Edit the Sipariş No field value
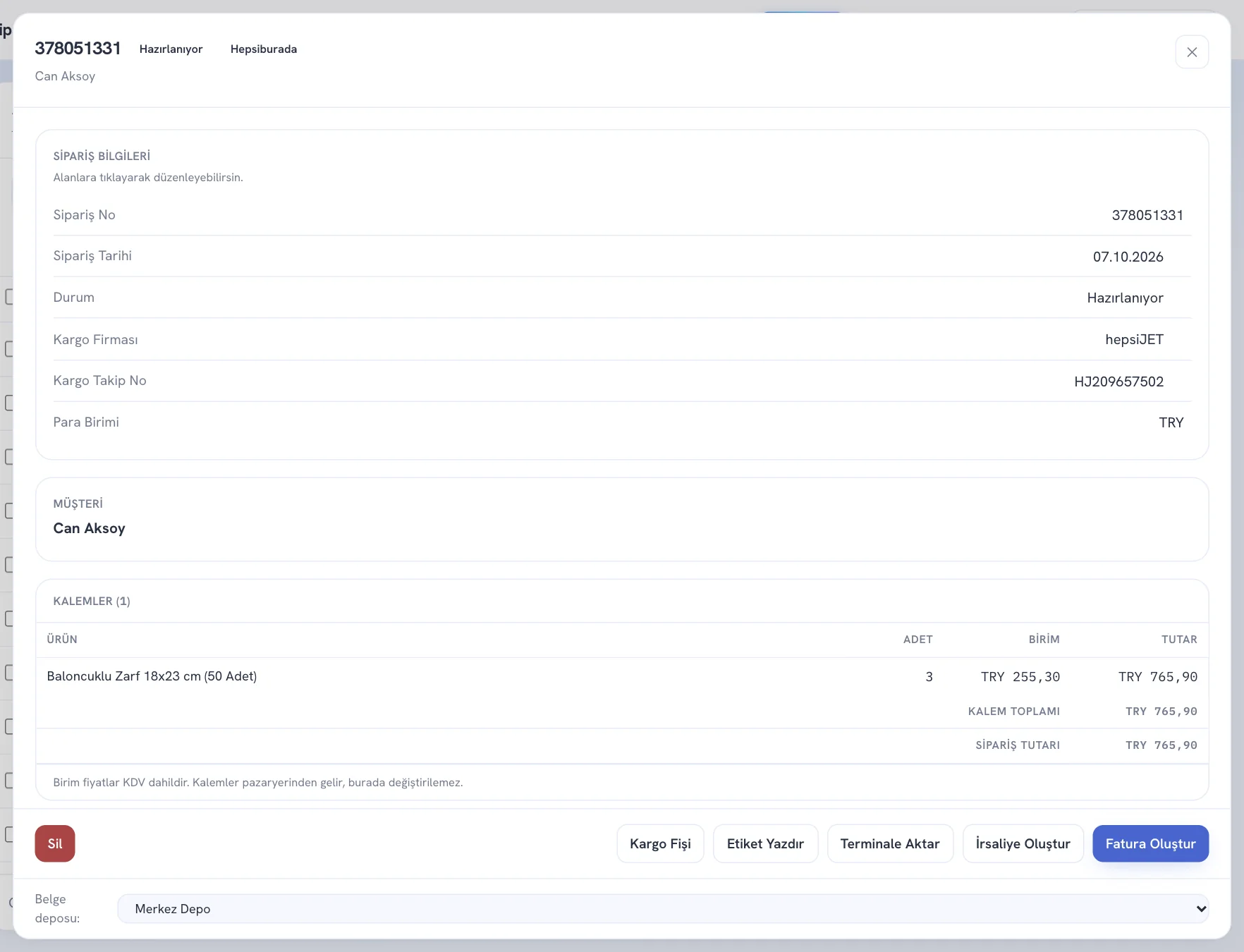 (1147, 215)
